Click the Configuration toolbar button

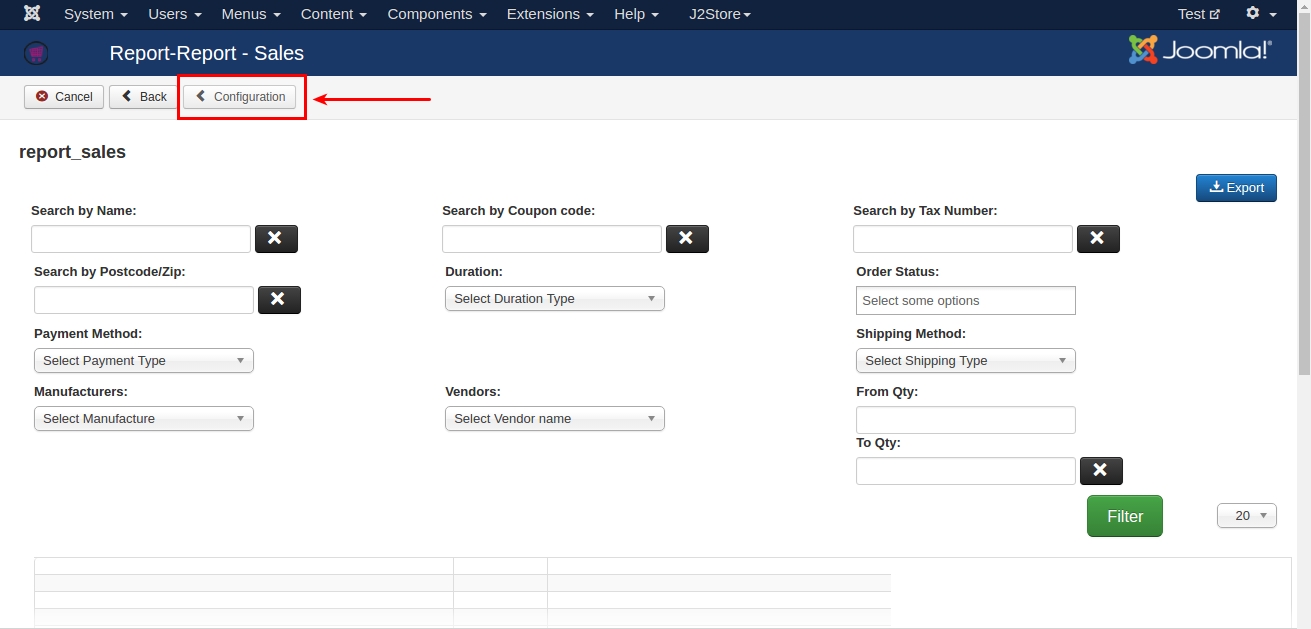(240, 97)
